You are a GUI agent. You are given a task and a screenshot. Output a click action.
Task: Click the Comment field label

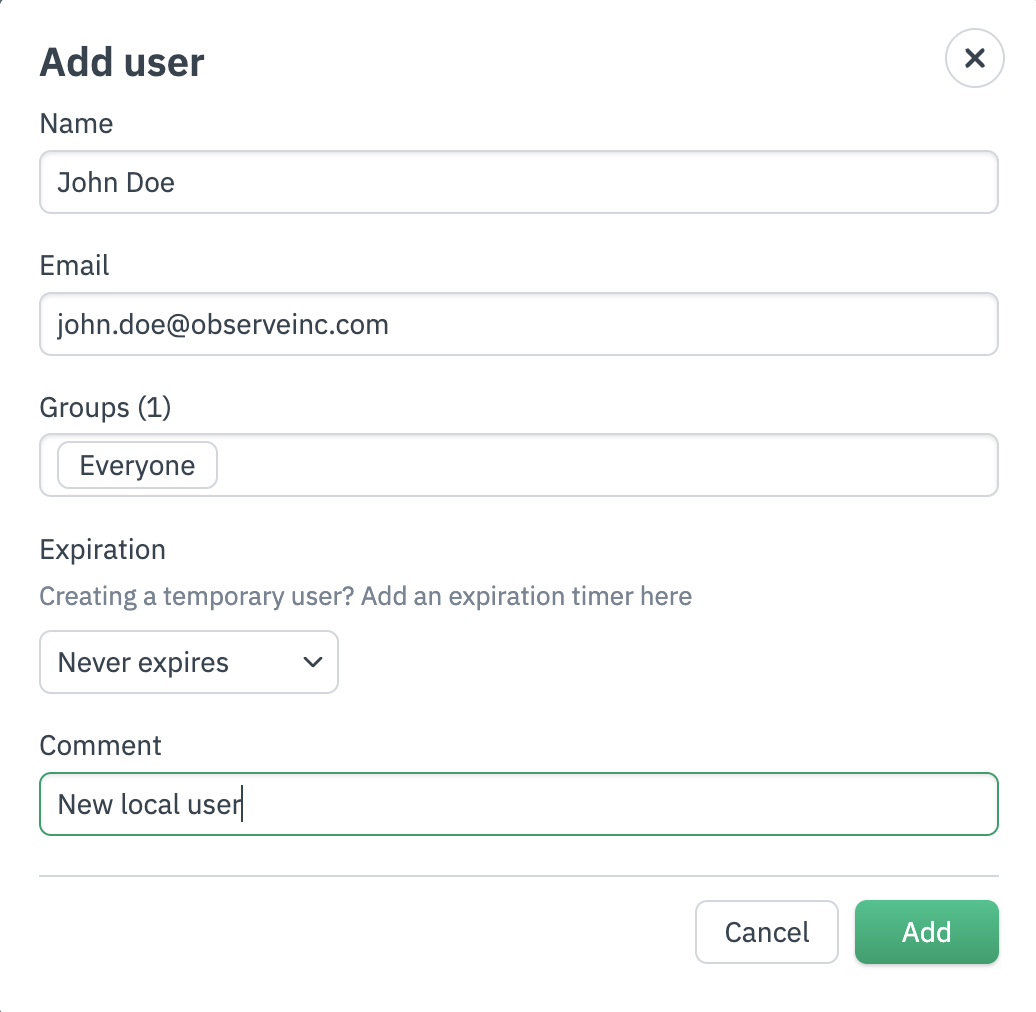100,746
